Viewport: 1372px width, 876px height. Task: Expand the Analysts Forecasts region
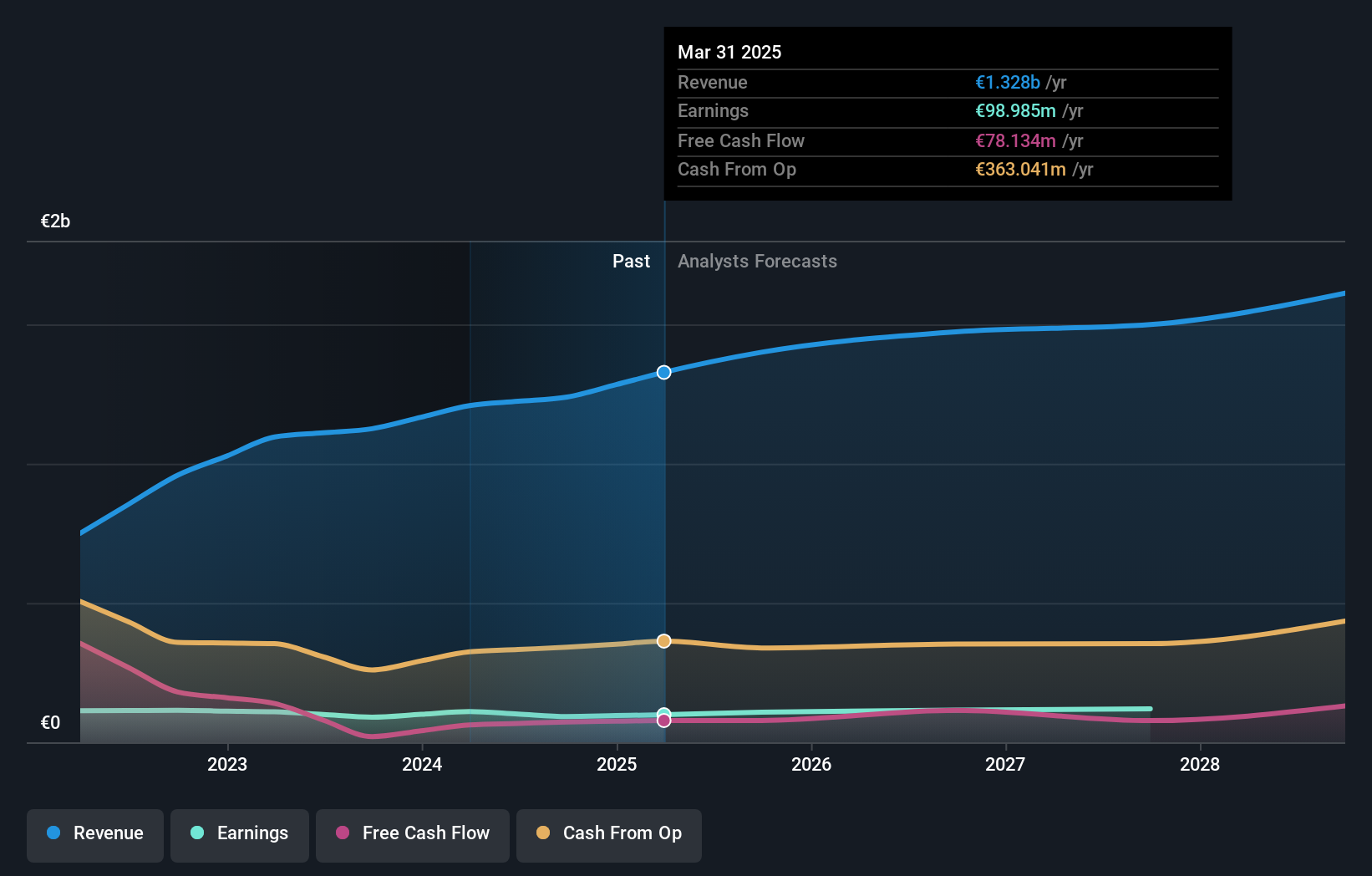[757, 261]
